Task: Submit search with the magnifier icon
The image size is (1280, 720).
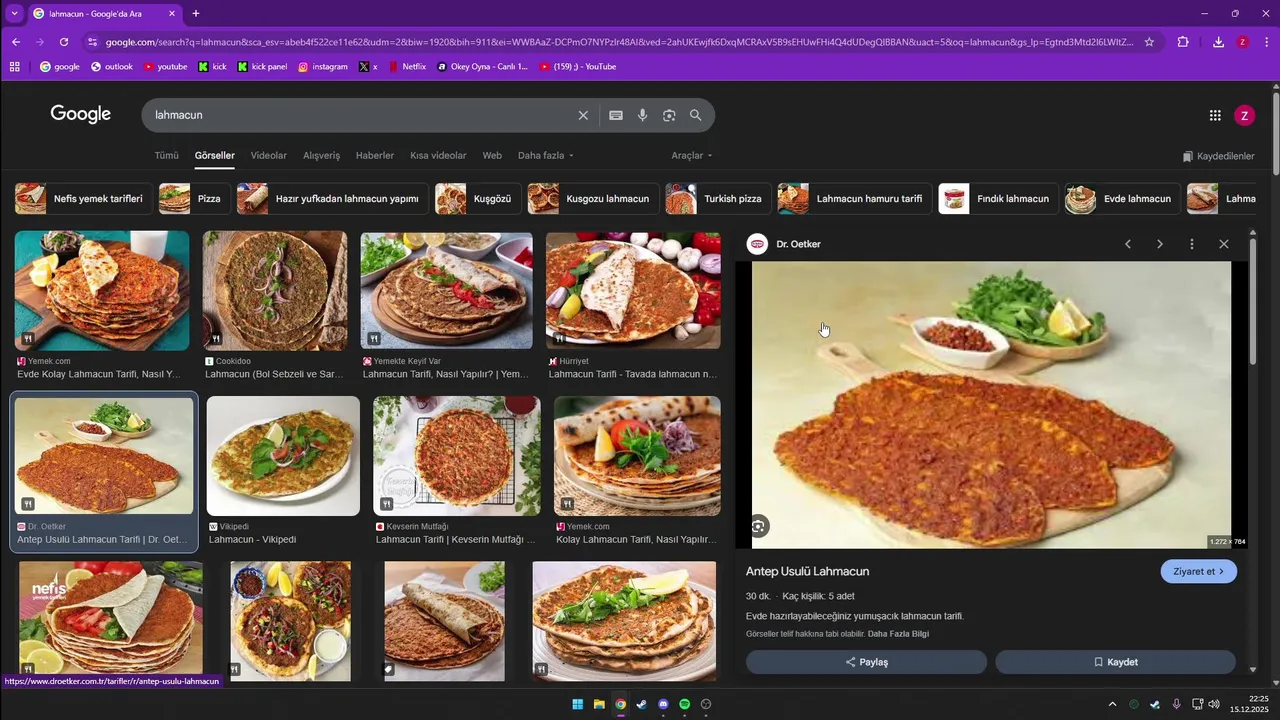Action: [696, 115]
